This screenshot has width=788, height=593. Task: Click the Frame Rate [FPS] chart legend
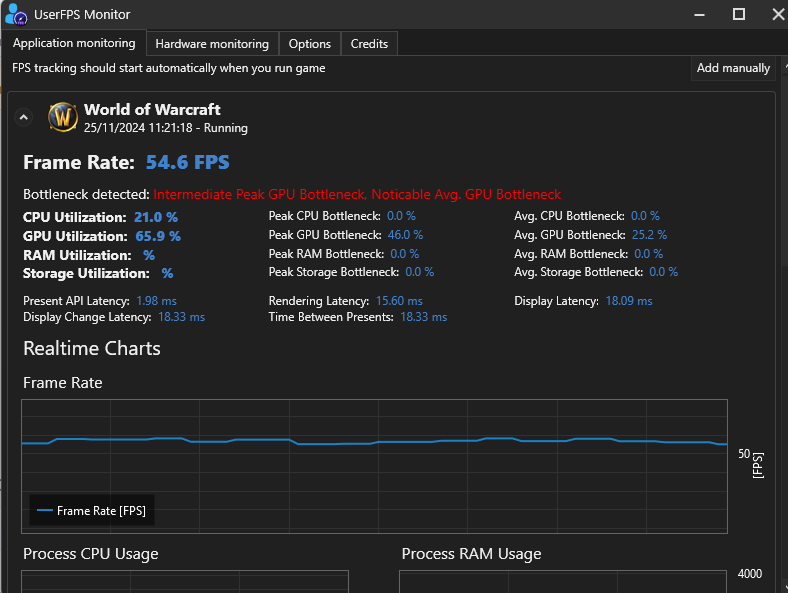click(x=91, y=511)
